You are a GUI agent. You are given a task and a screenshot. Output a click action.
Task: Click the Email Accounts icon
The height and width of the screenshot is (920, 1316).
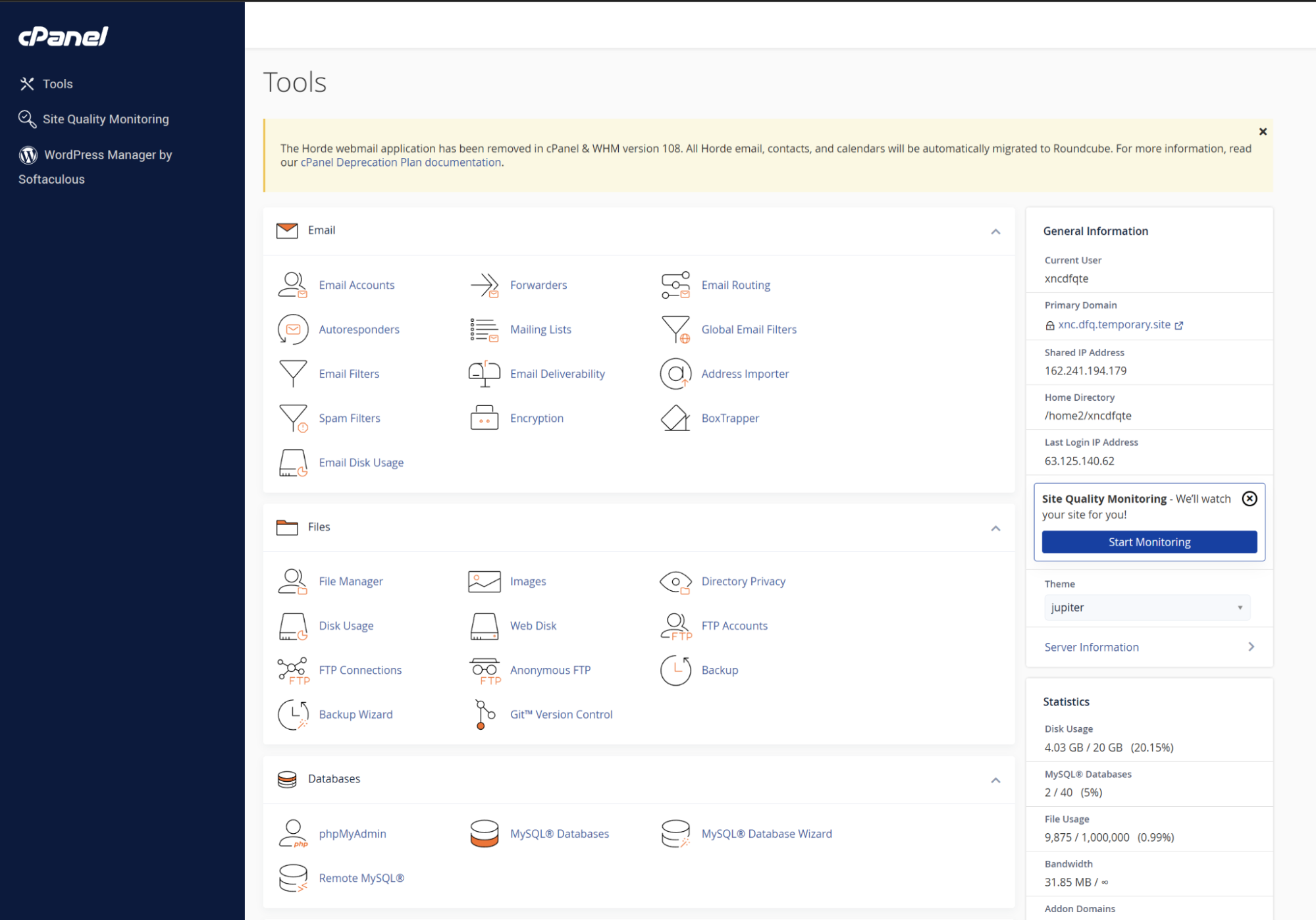(x=293, y=285)
